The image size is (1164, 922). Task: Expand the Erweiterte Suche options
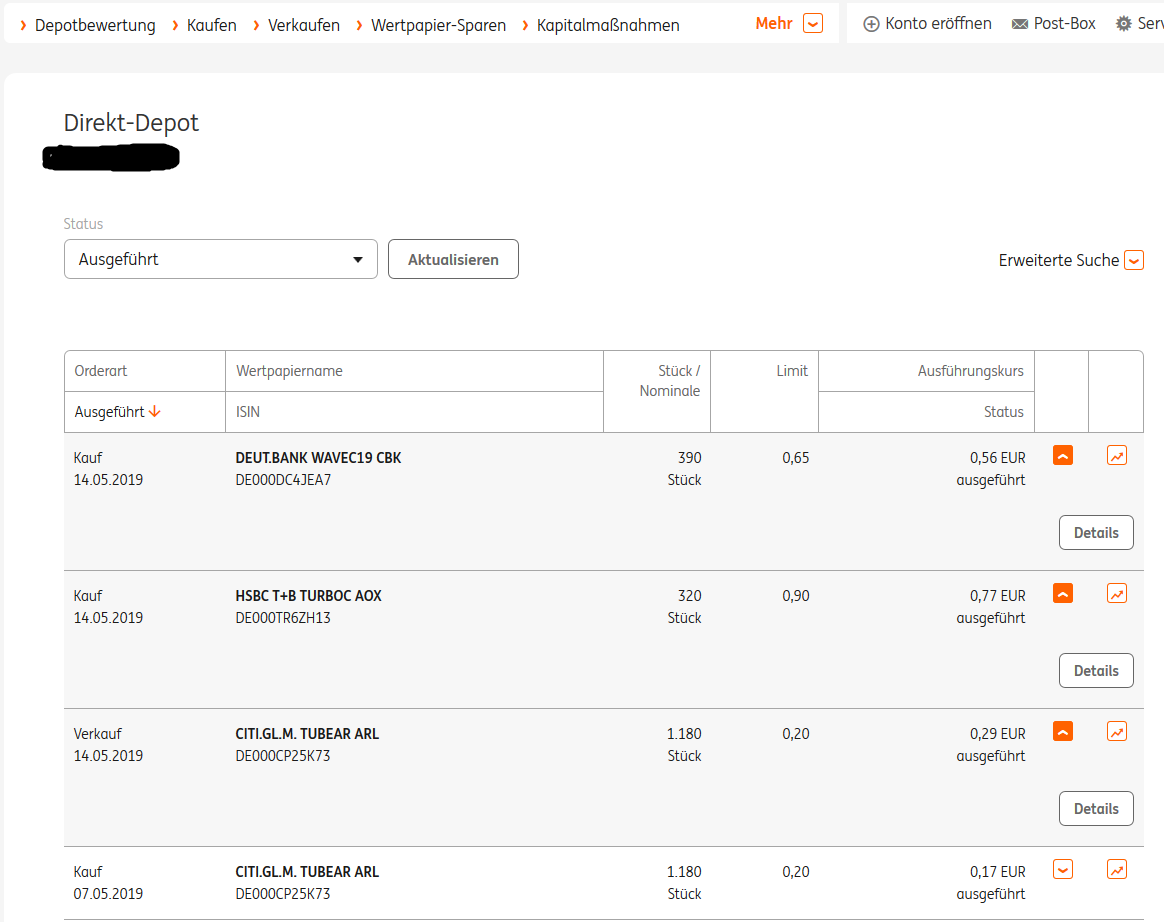pos(1134,261)
